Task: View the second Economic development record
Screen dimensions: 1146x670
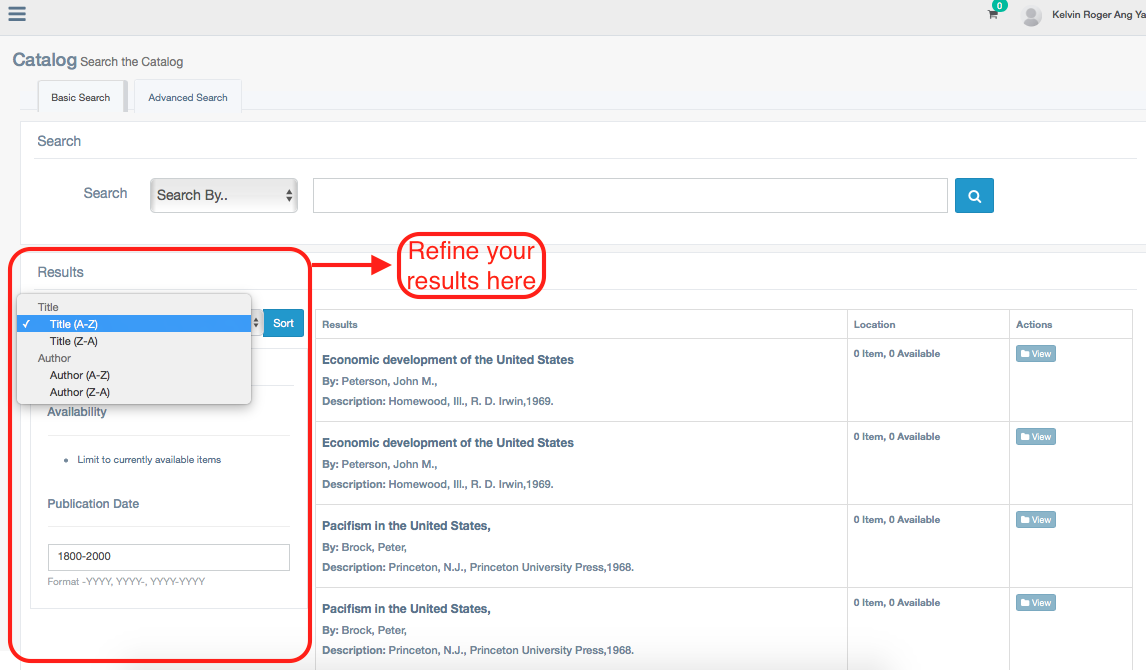Action: point(1035,437)
